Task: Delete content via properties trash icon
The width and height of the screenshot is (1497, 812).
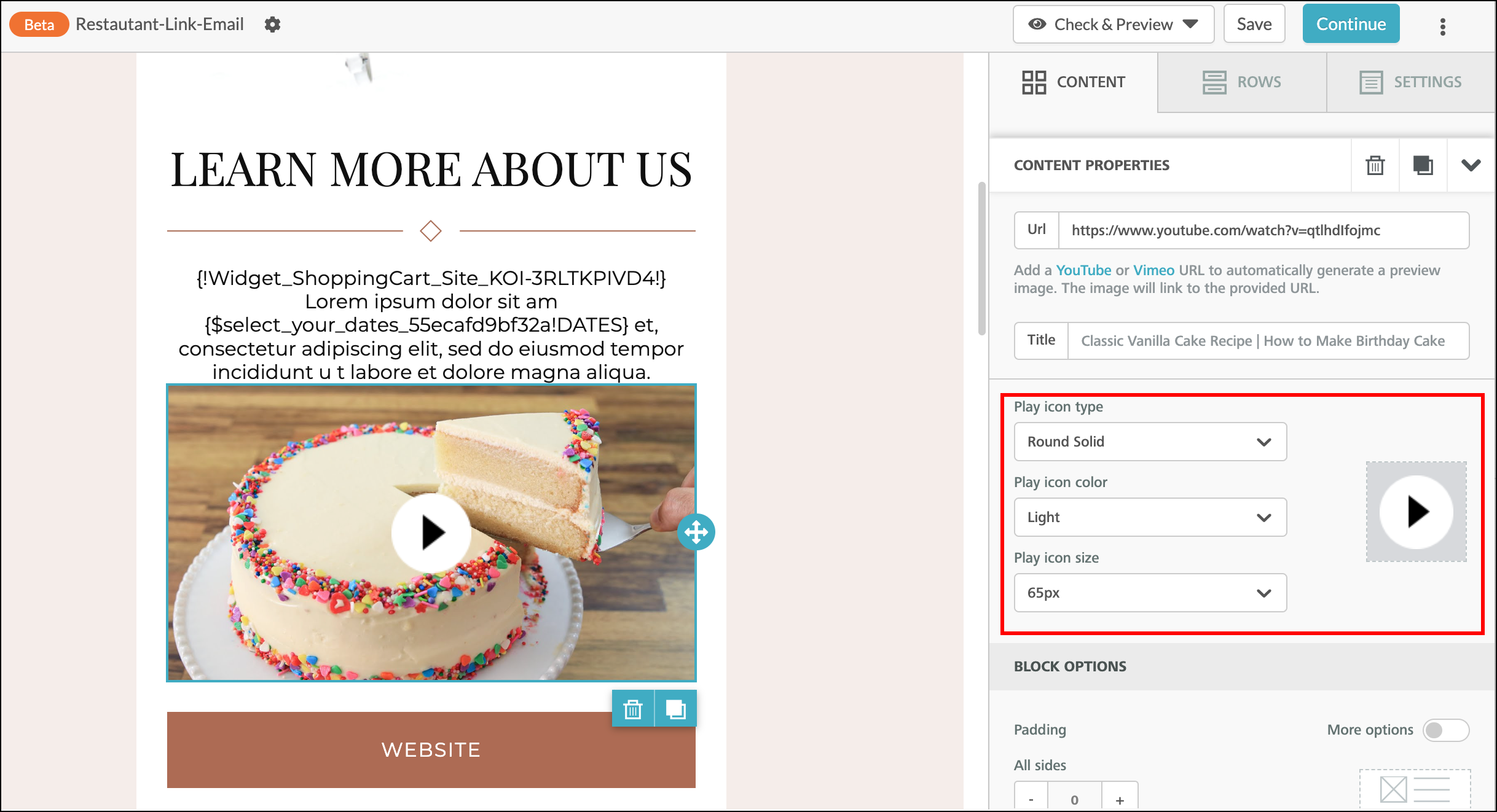Action: (x=1375, y=165)
